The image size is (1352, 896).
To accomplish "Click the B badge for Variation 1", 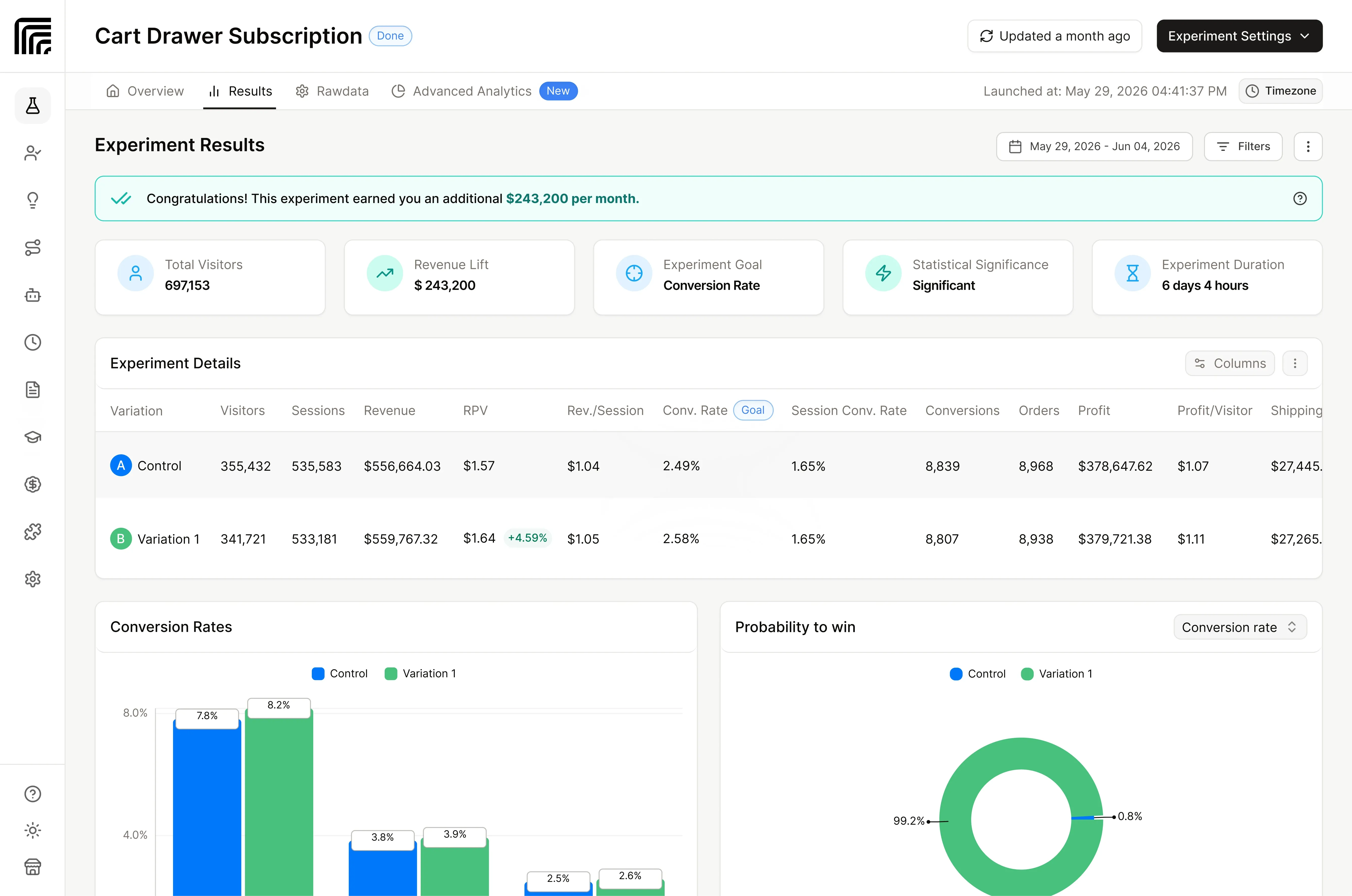I will (121, 538).
